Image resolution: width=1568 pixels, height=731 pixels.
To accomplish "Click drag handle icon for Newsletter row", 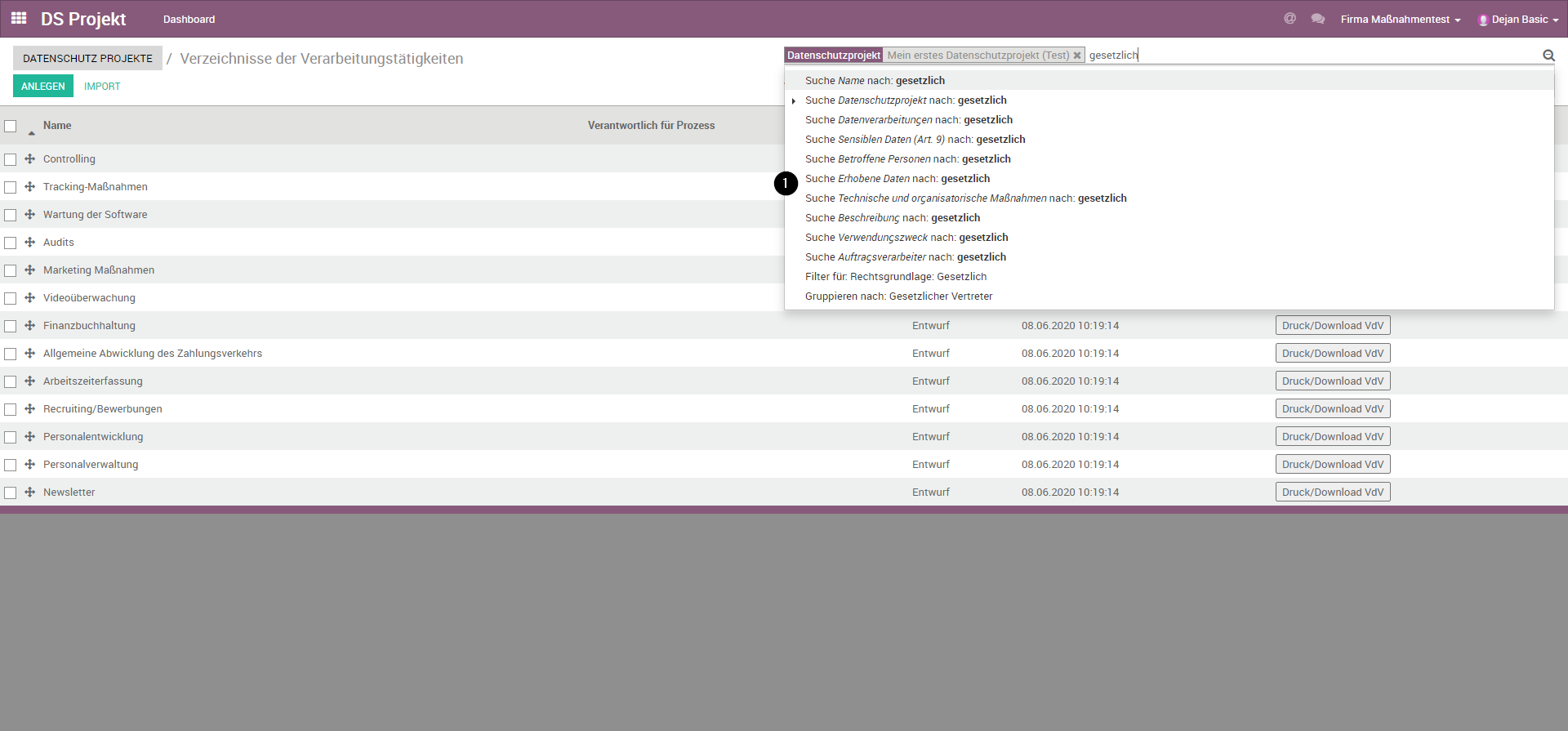I will tap(29, 493).
